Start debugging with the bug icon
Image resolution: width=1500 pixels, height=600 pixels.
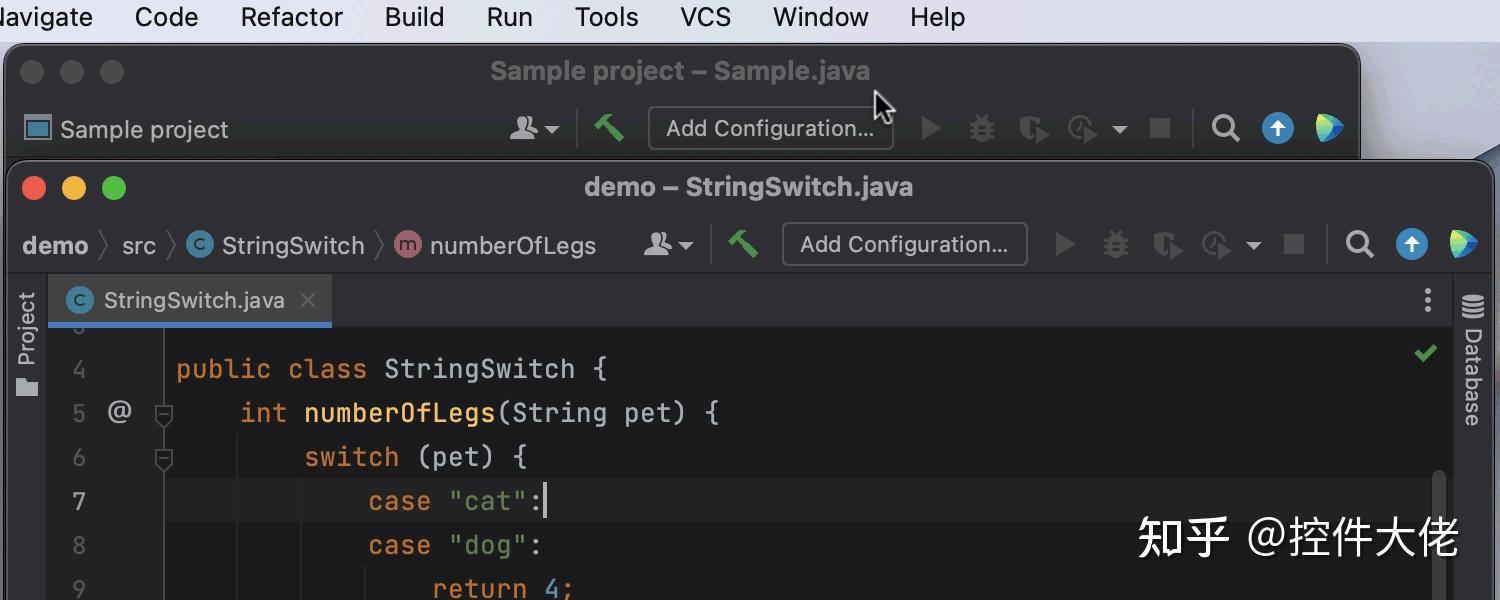click(x=1115, y=244)
